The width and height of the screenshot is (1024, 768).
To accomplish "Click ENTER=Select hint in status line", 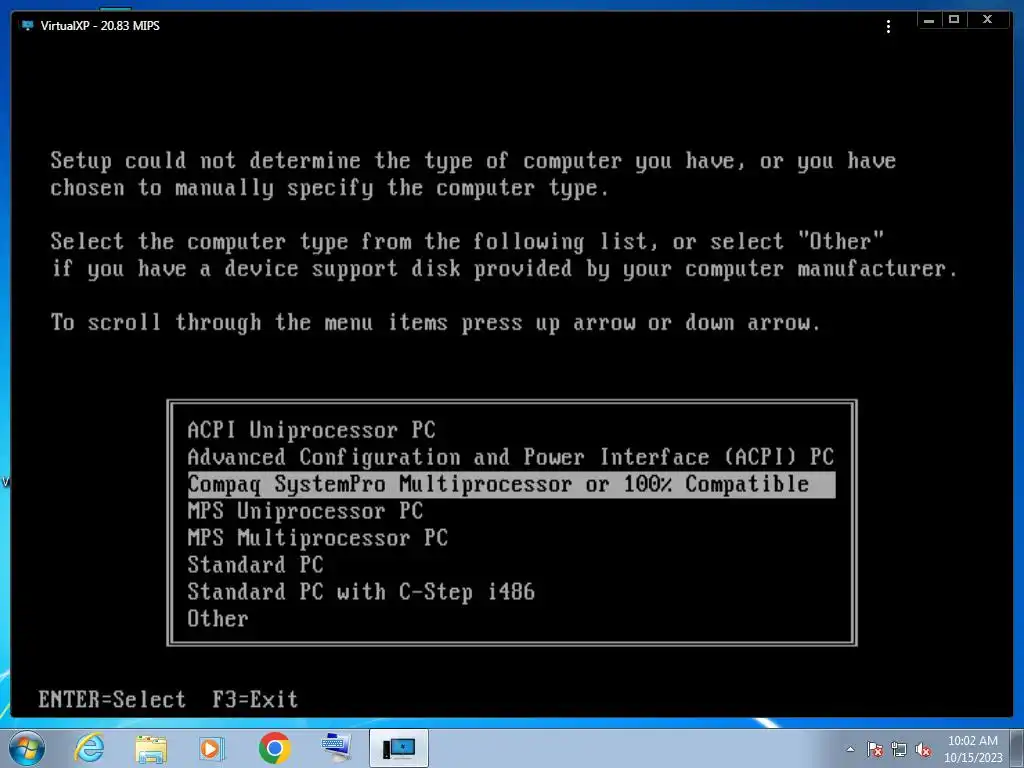I will pyautogui.click(x=112, y=699).
